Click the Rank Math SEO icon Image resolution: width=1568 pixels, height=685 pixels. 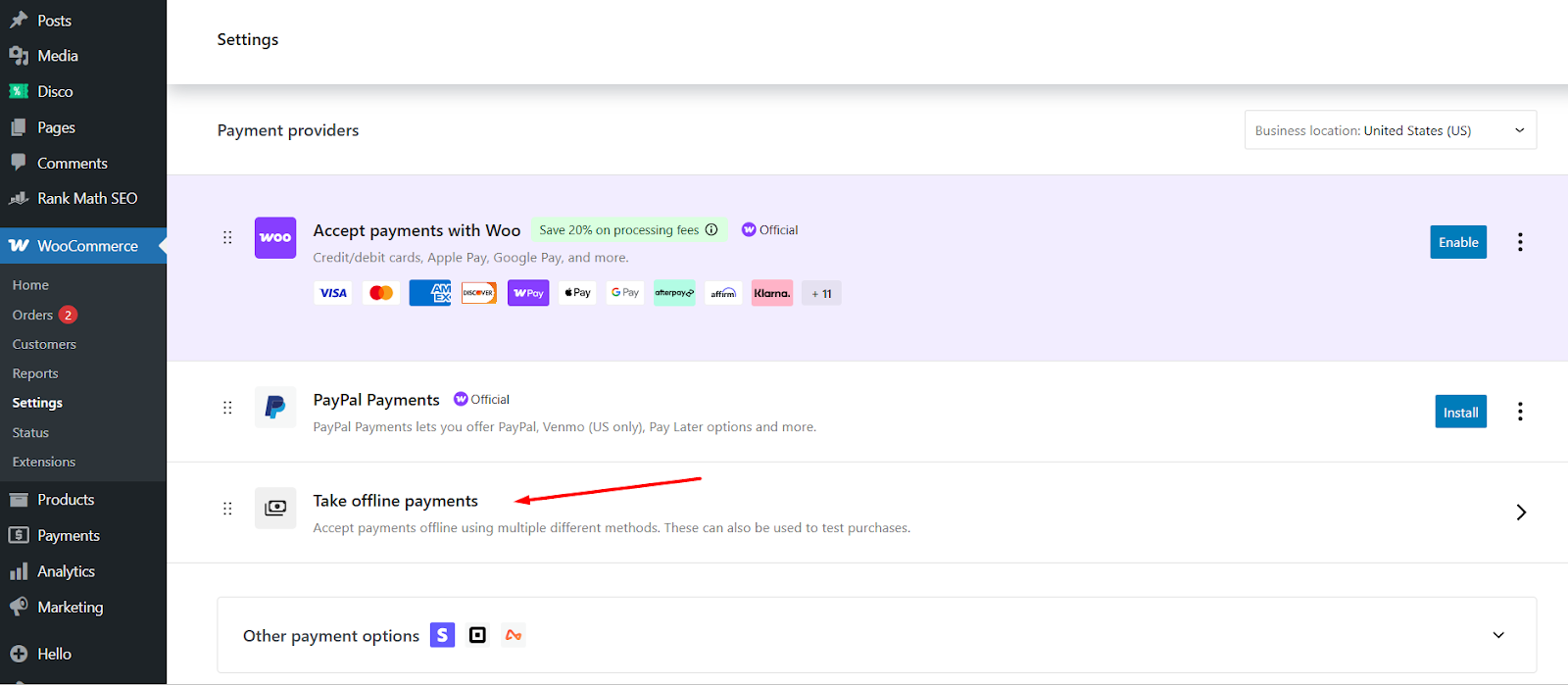[x=19, y=198]
